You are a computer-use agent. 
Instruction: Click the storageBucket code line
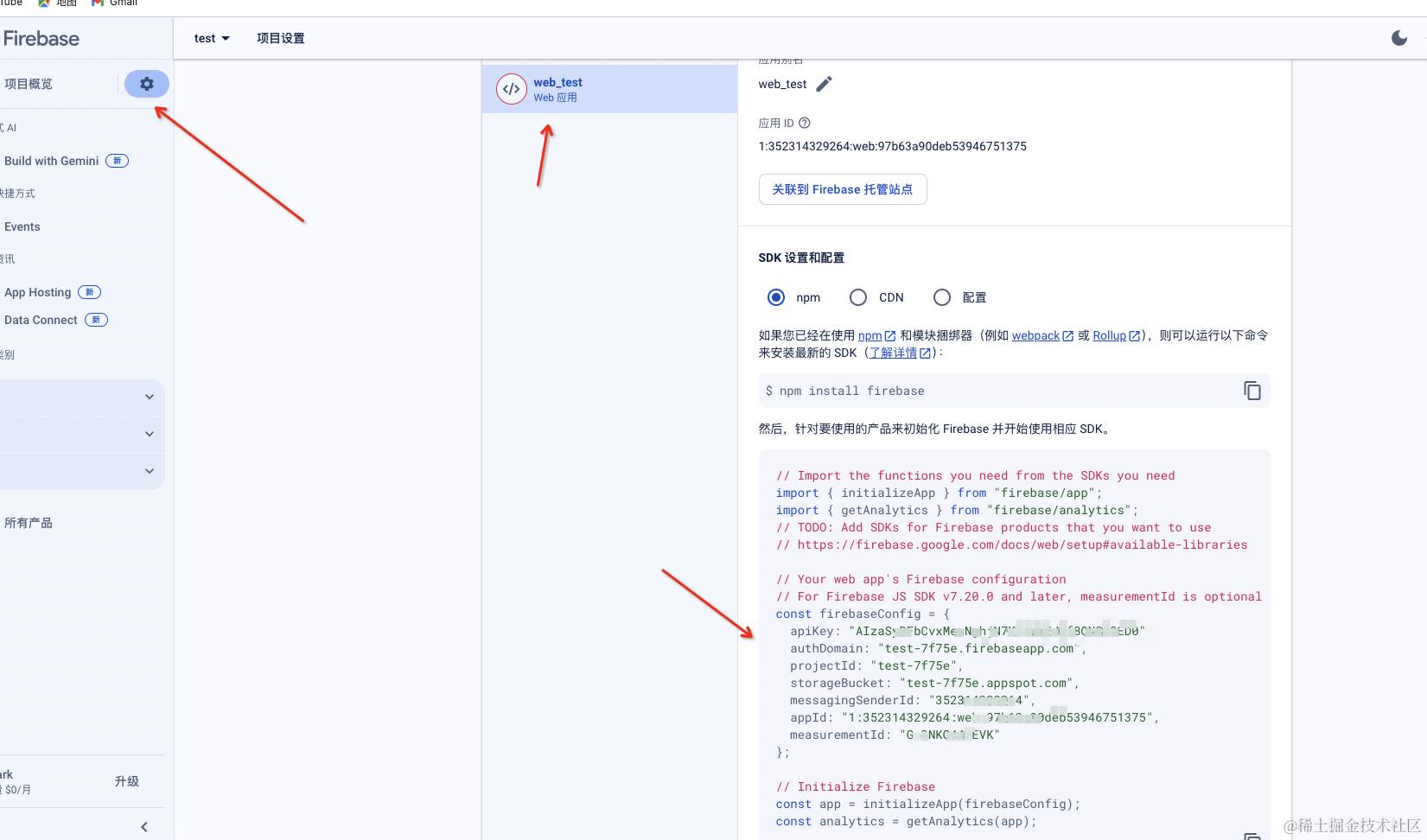[x=934, y=683]
